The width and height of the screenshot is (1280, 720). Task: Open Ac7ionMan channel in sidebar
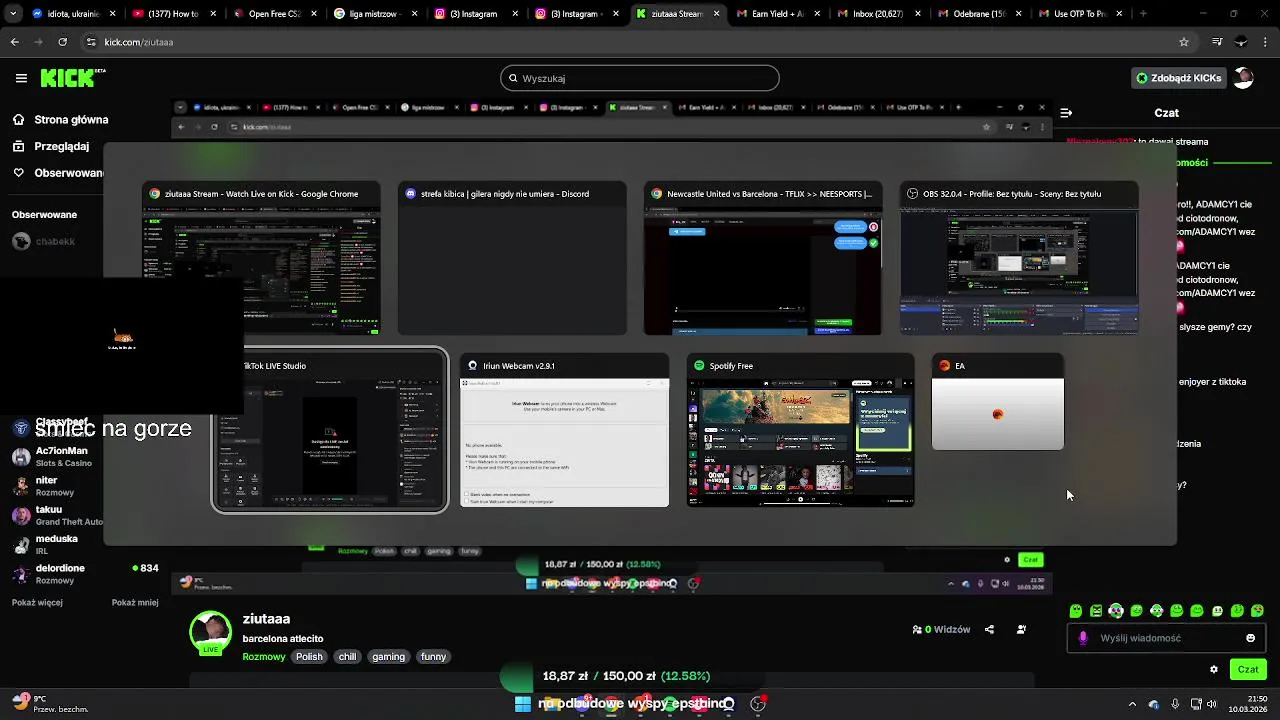click(x=58, y=456)
